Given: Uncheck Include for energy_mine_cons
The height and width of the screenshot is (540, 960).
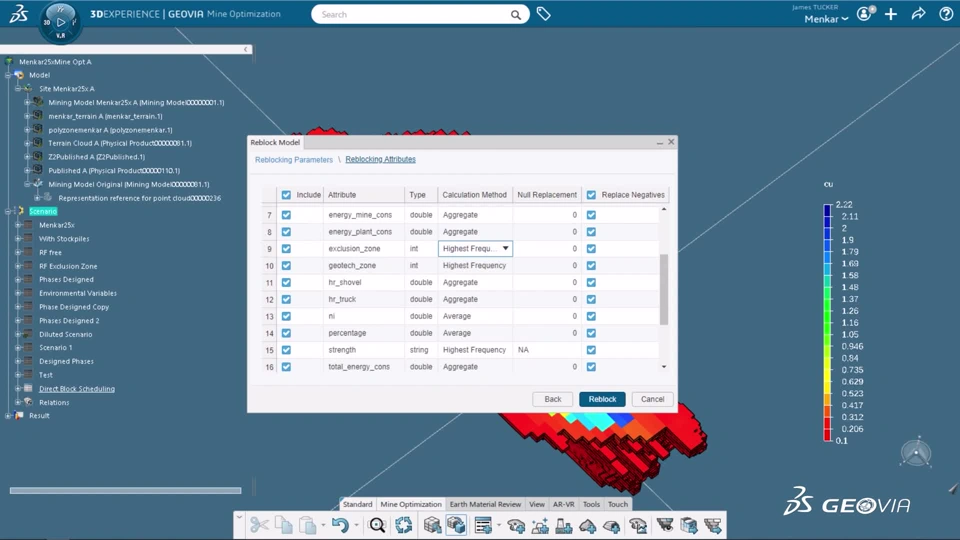Looking at the screenshot, I should click(286, 215).
